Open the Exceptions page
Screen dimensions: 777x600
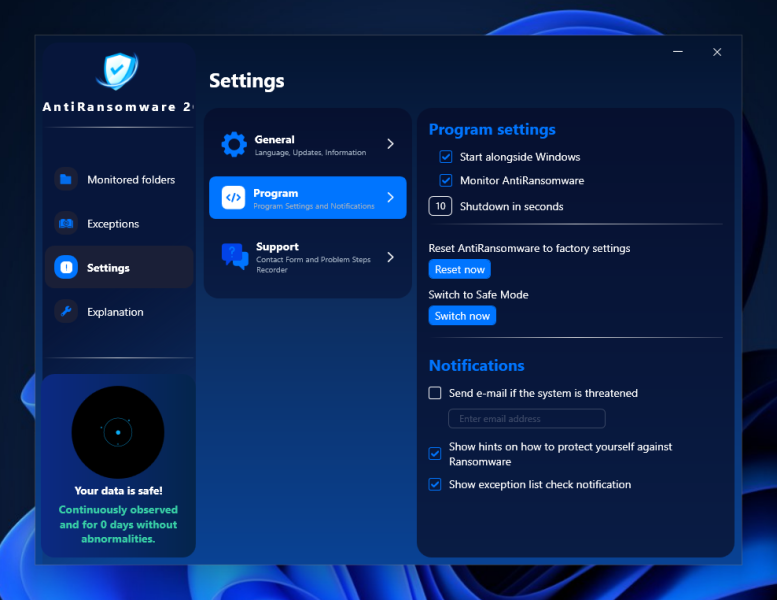119,223
